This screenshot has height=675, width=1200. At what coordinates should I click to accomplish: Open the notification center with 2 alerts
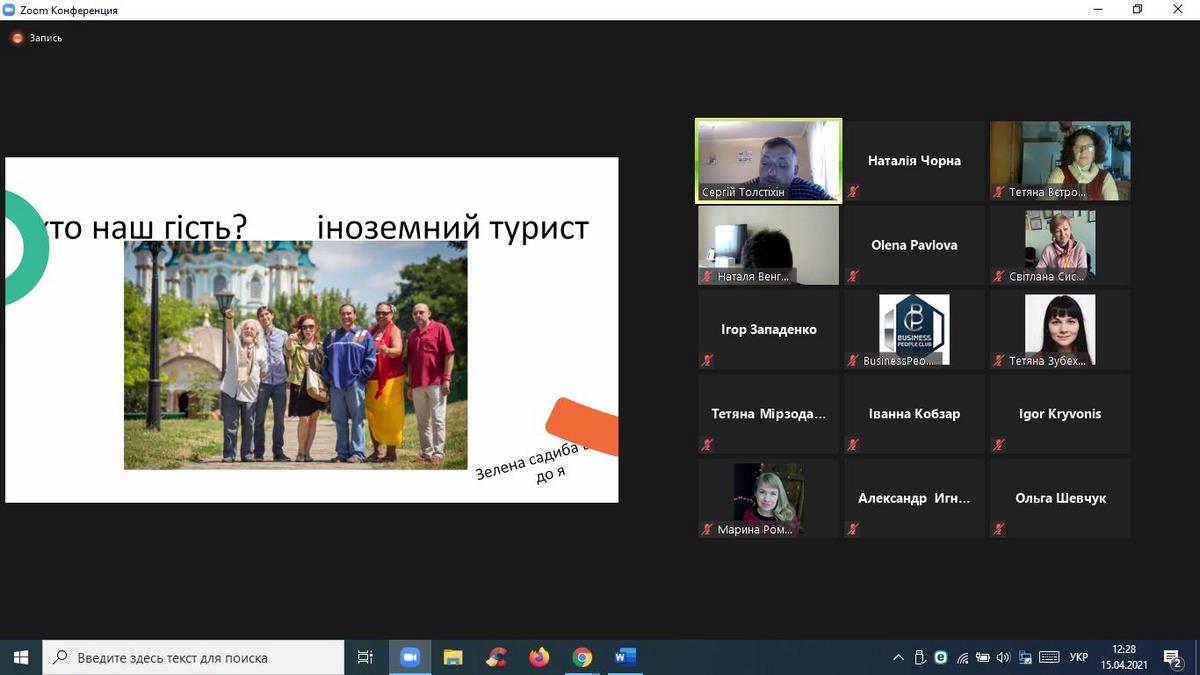tap(1174, 657)
